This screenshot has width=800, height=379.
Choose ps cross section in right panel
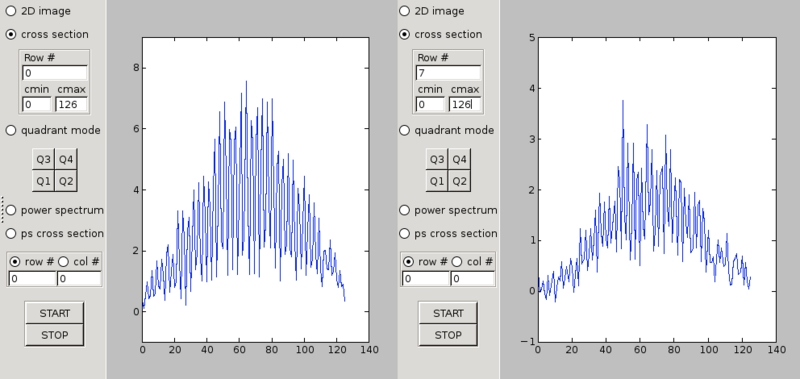pos(404,233)
